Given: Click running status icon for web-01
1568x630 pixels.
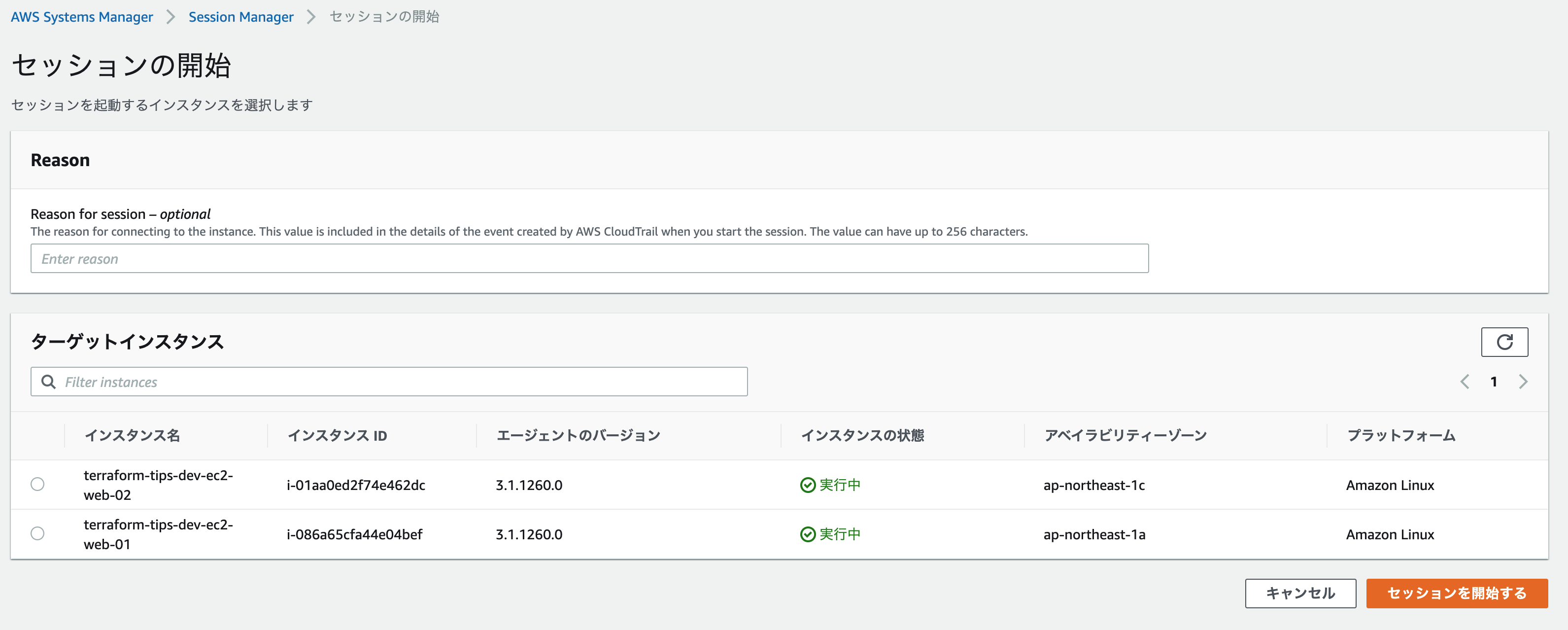Looking at the screenshot, I should (x=807, y=534).
